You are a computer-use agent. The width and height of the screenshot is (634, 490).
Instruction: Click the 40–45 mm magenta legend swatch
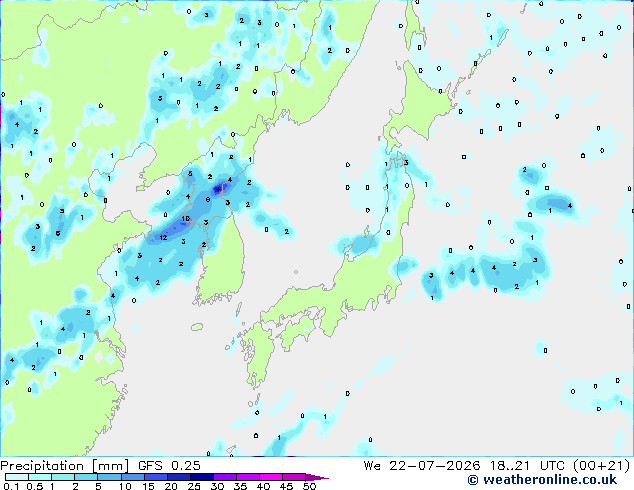[x=271, y=477]
